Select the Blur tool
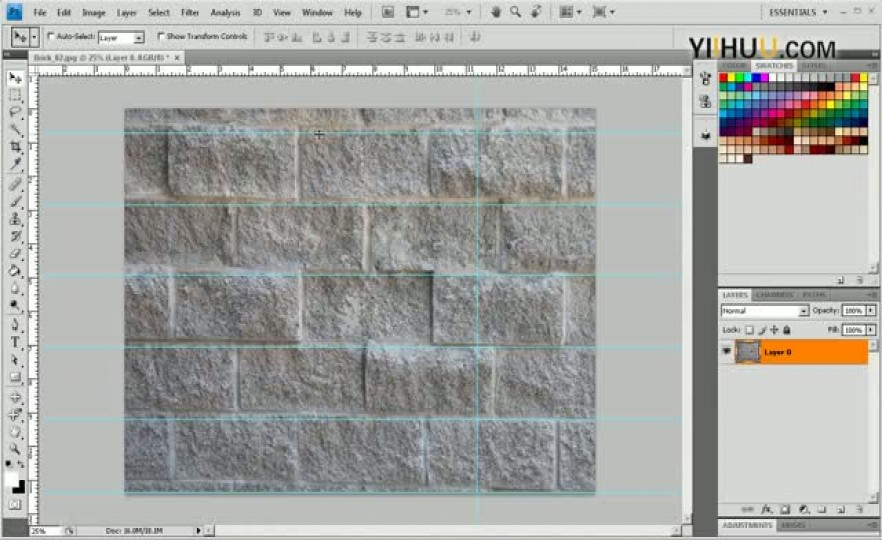 [x=15, y=288]
